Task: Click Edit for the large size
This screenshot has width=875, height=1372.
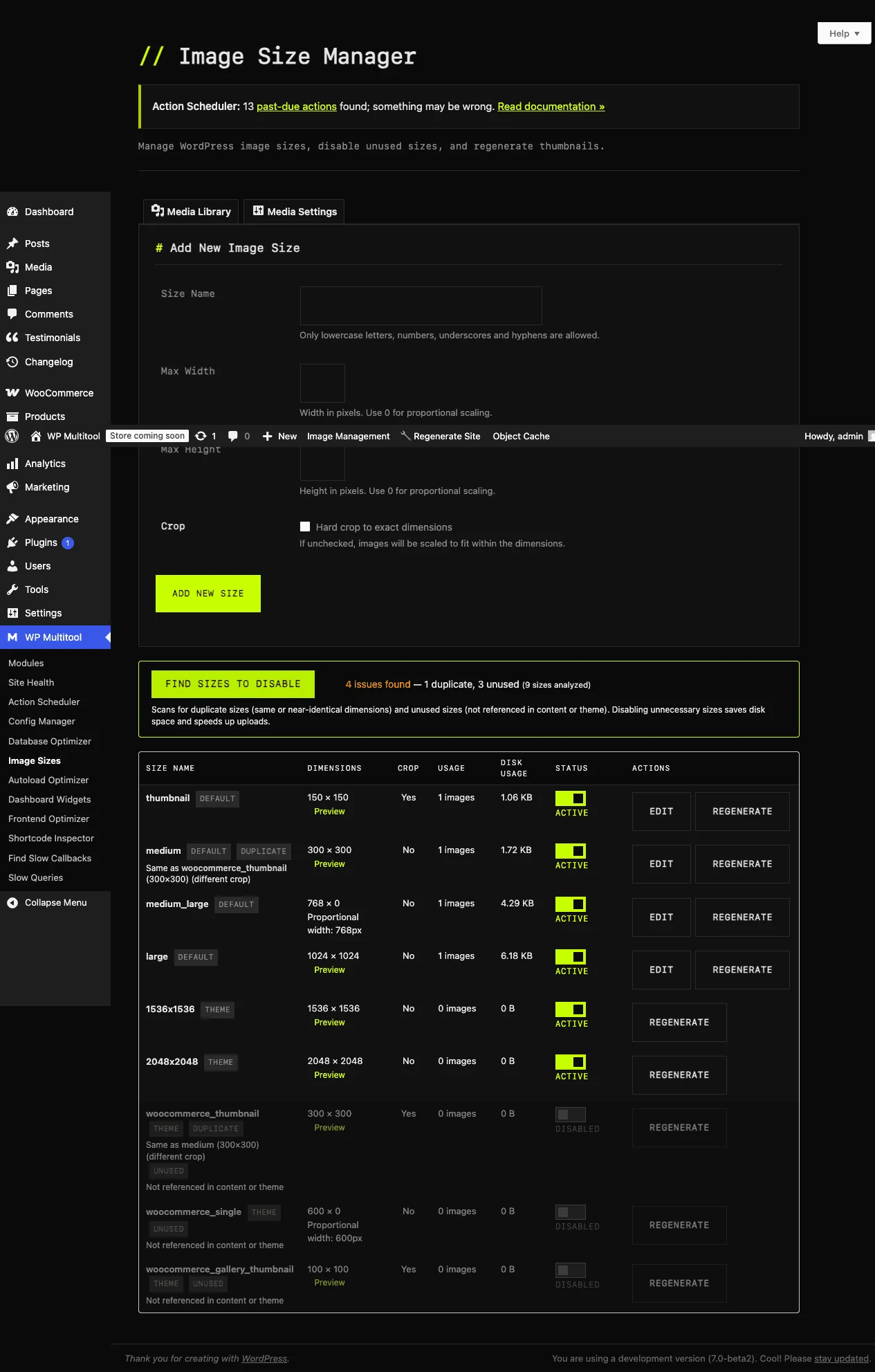Action: pyautogui.click(x=661, y=970)
